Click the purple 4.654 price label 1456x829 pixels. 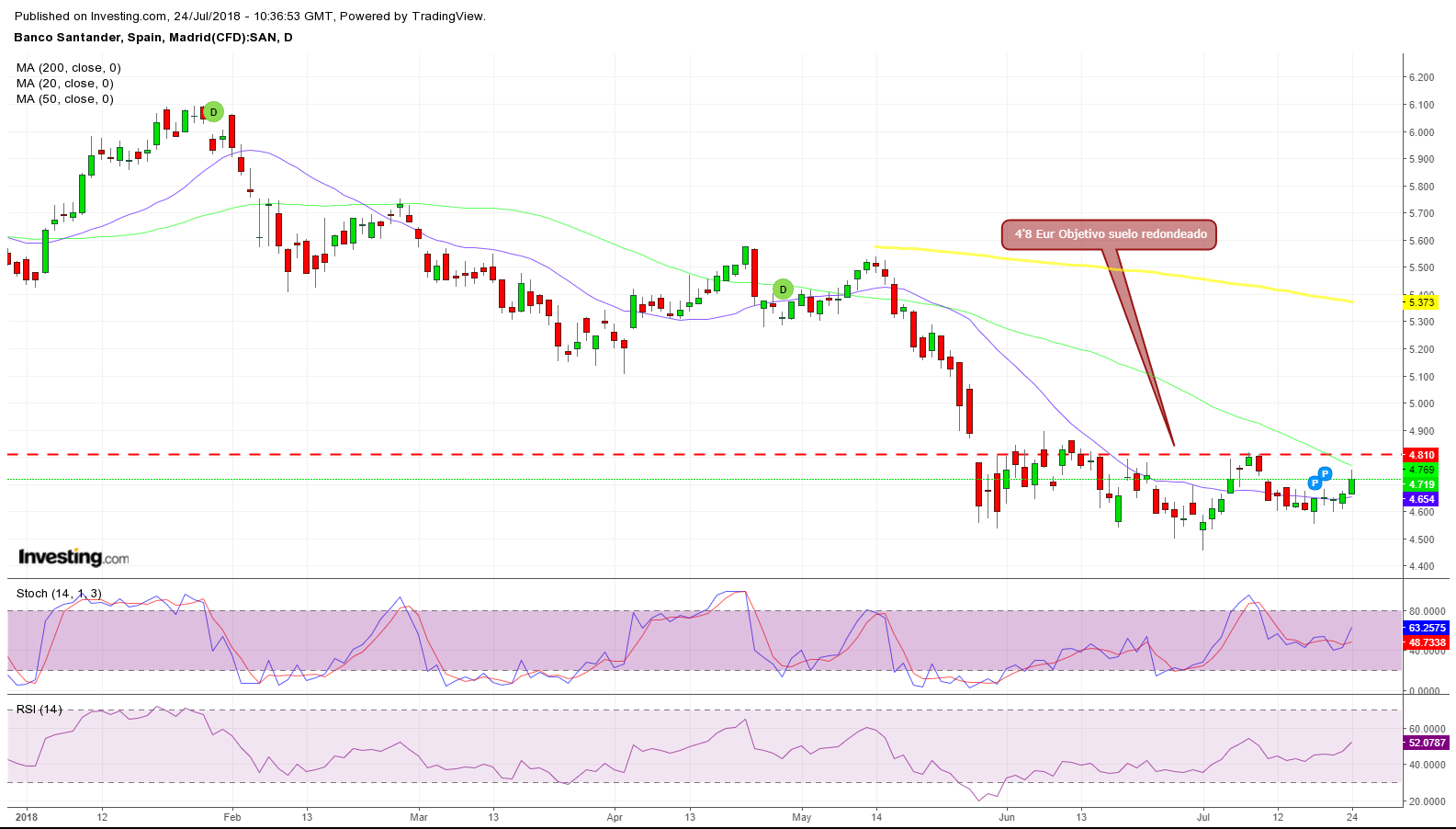[1421, 499]
